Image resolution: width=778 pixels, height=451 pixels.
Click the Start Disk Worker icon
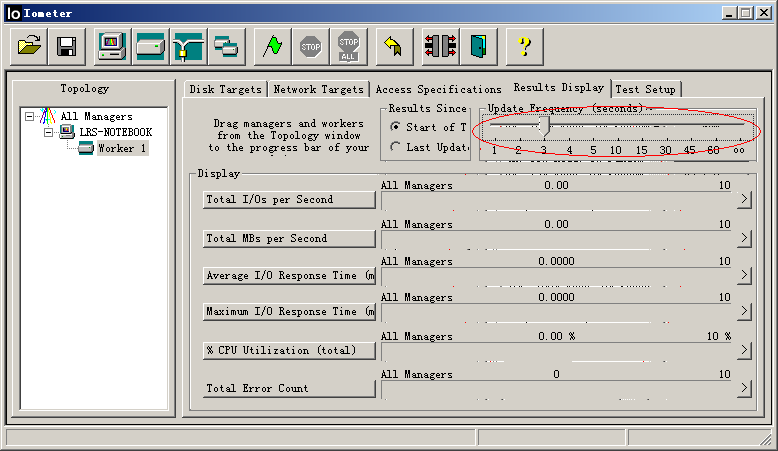point(150,46)
